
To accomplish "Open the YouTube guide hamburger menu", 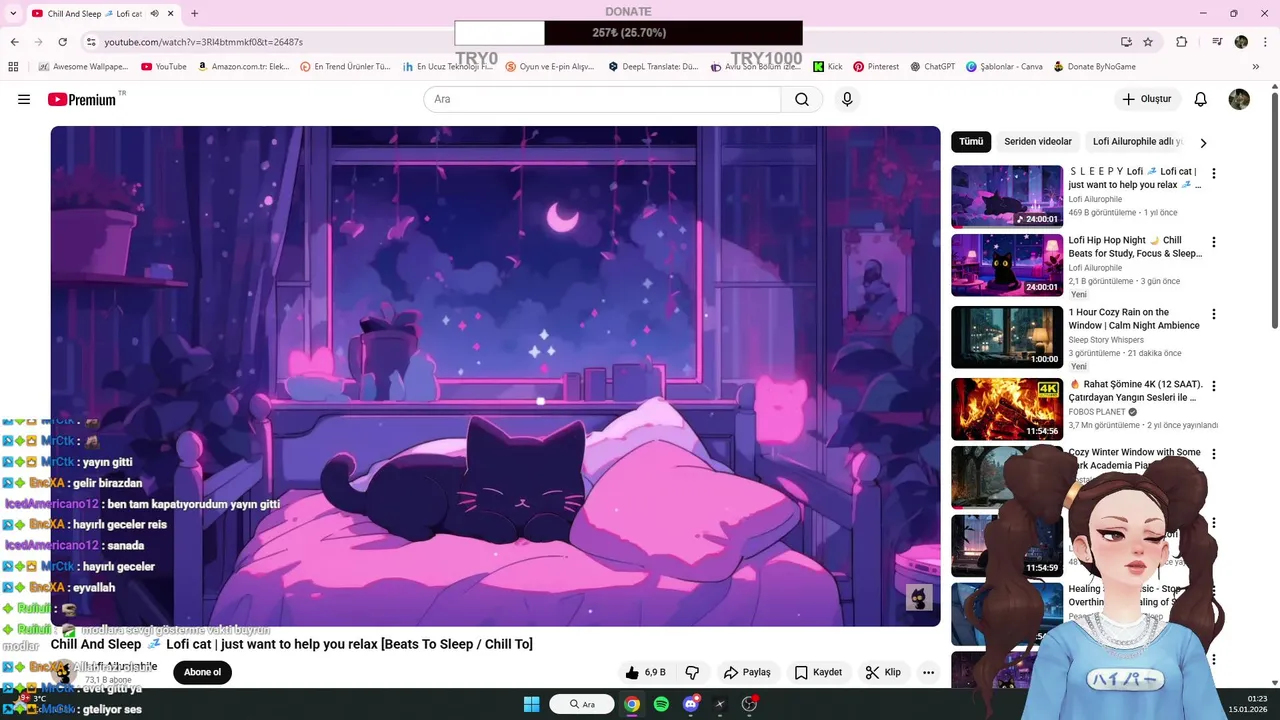I will pyautogui.click(x=24, y=99).
